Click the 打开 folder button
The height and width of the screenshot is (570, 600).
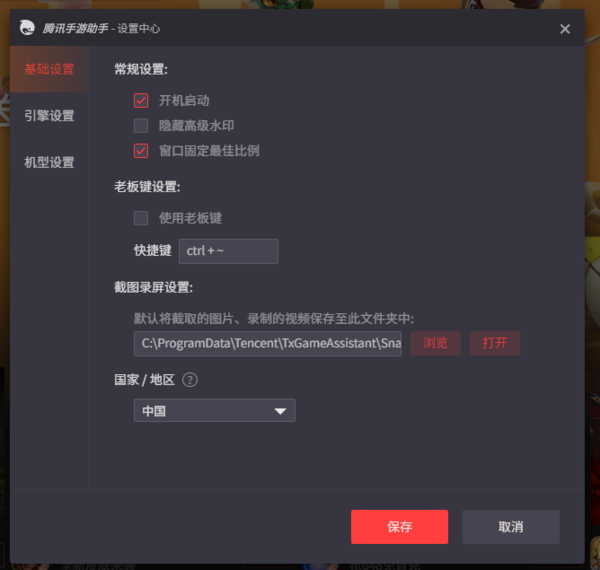click(495, 343)
